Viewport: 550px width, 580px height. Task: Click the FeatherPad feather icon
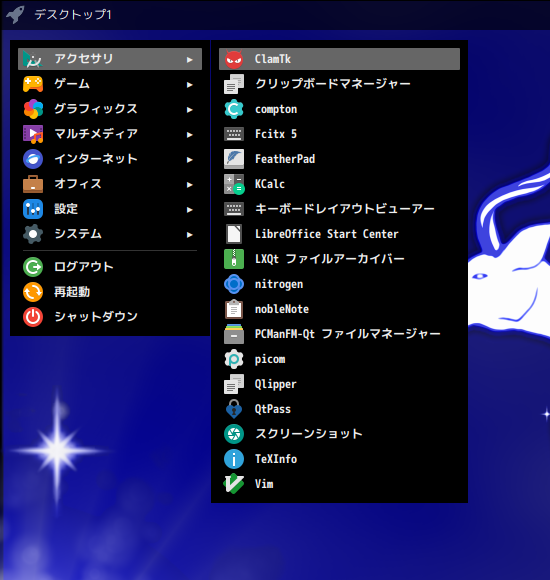234,159
